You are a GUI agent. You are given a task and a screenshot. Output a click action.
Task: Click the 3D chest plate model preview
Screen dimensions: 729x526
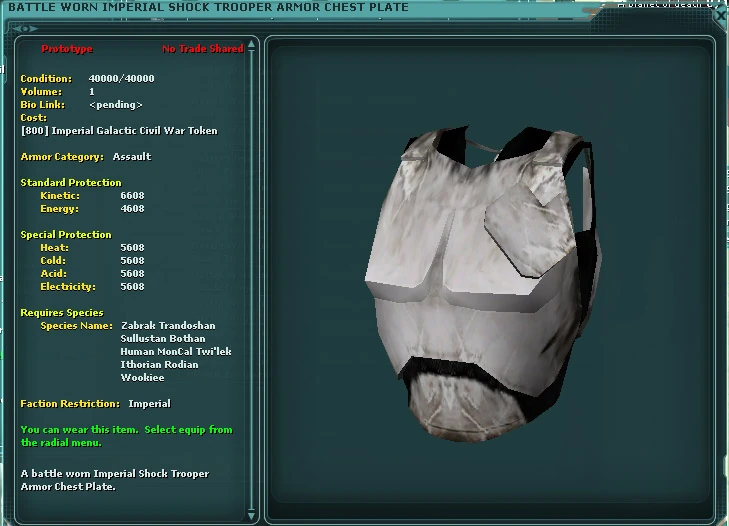(484, 284)
